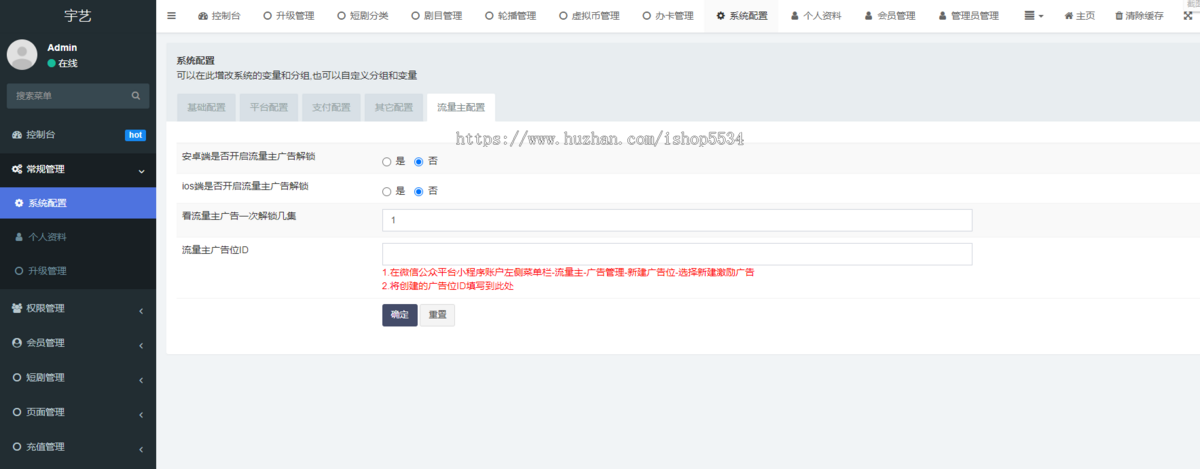Open the 办卡管理 top tab
1200x469 pixels.
(x=667, y=16)
